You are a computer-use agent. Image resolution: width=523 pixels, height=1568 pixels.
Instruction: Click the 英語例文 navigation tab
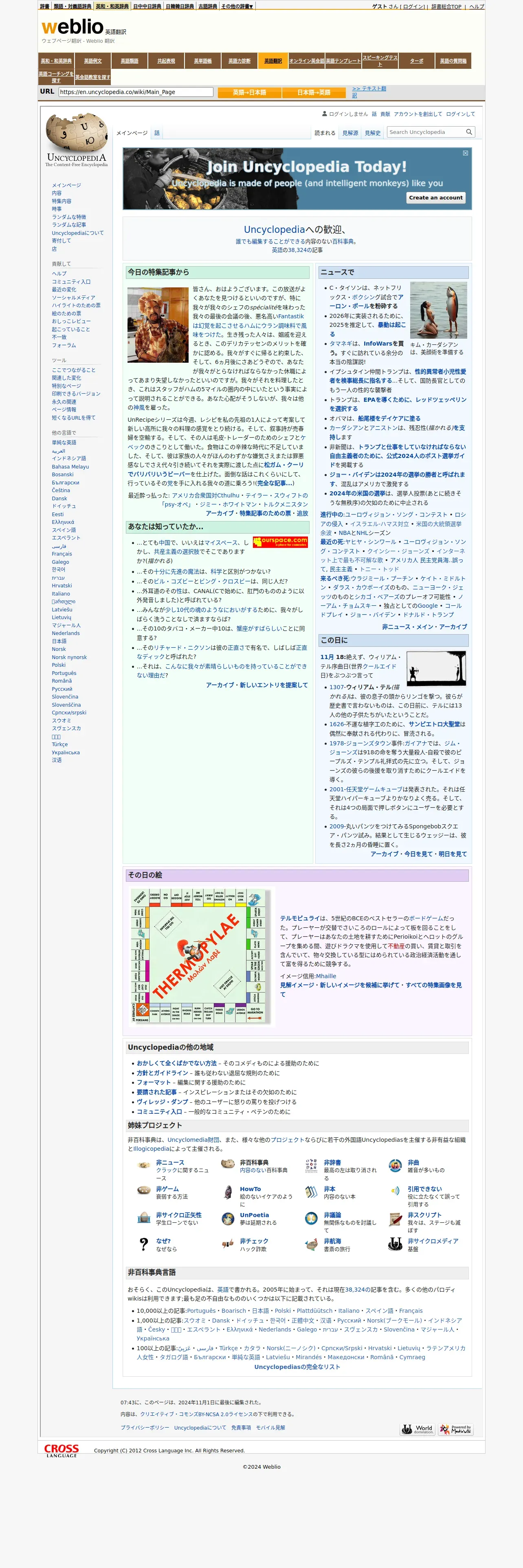[92, 61]
